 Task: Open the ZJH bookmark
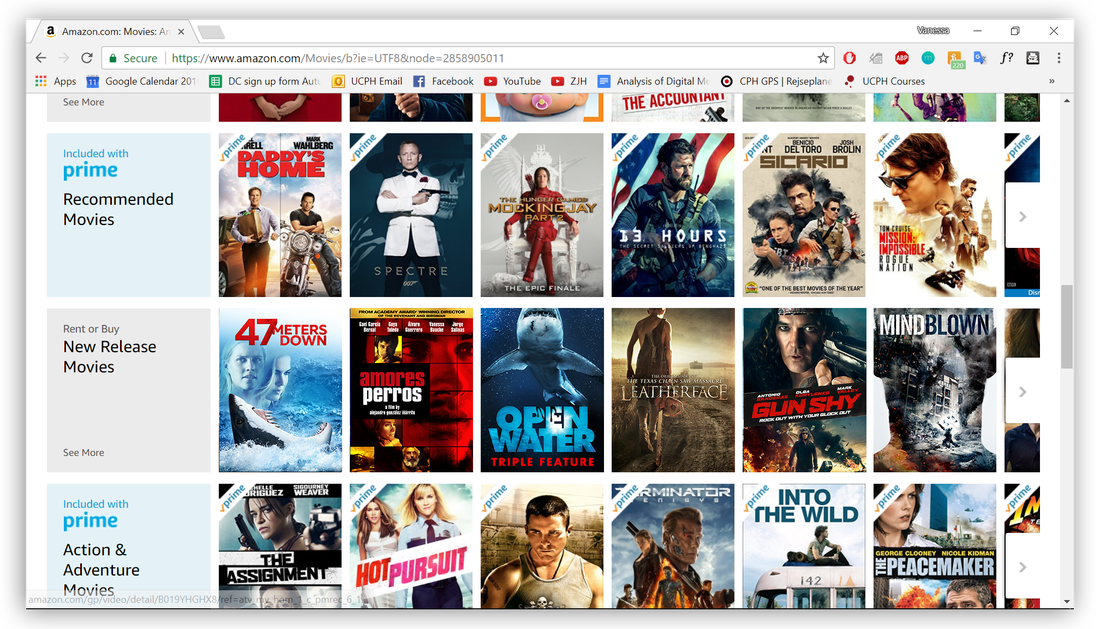pyautogui.click(x=569, y=81)
